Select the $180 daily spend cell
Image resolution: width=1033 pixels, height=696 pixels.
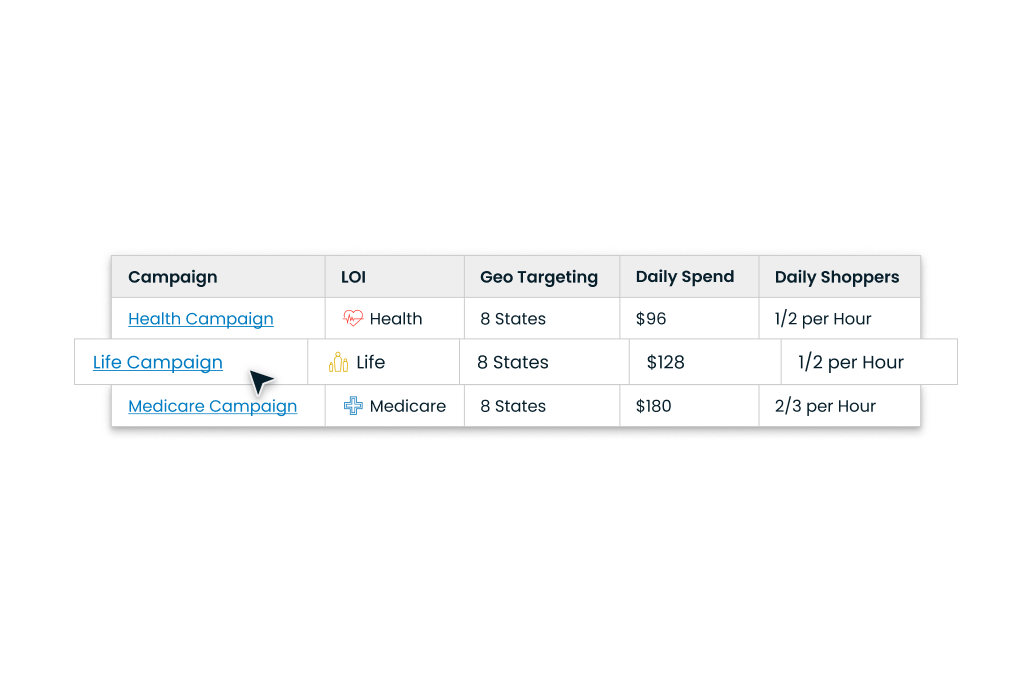tap(654, 406)
